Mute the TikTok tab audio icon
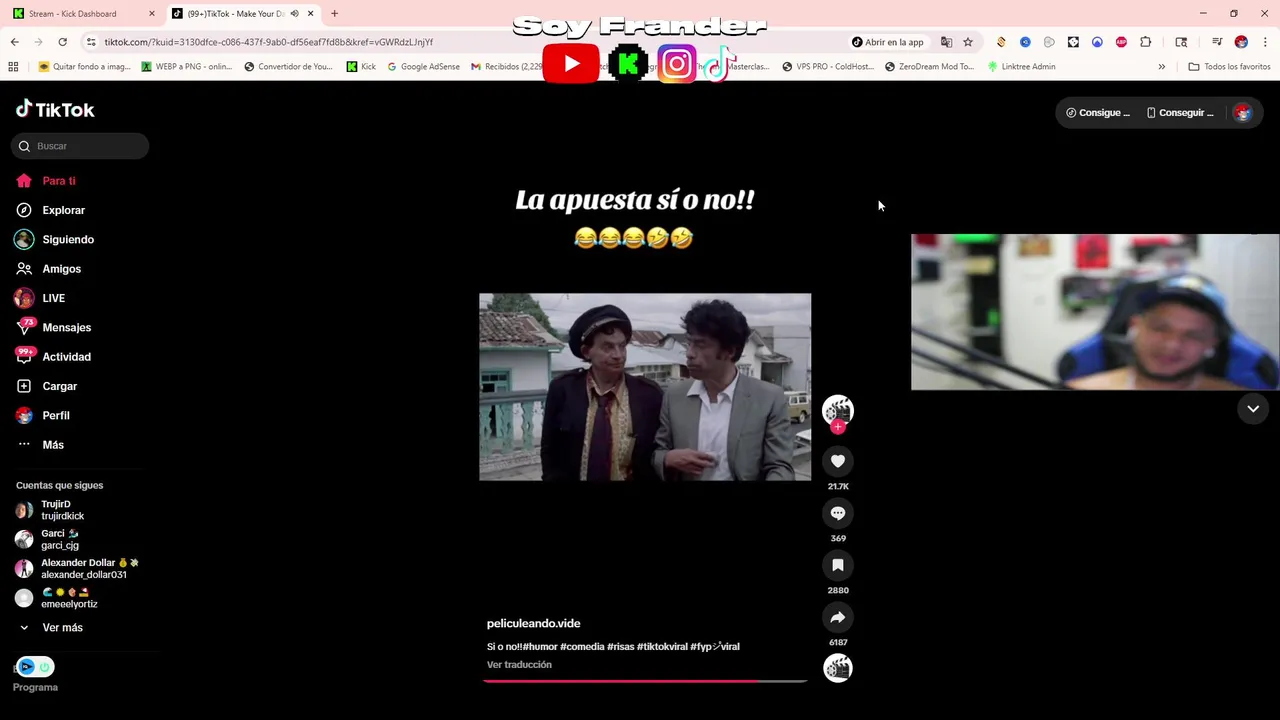Screen dimensions: 1280x720 (x=294, y=14)
